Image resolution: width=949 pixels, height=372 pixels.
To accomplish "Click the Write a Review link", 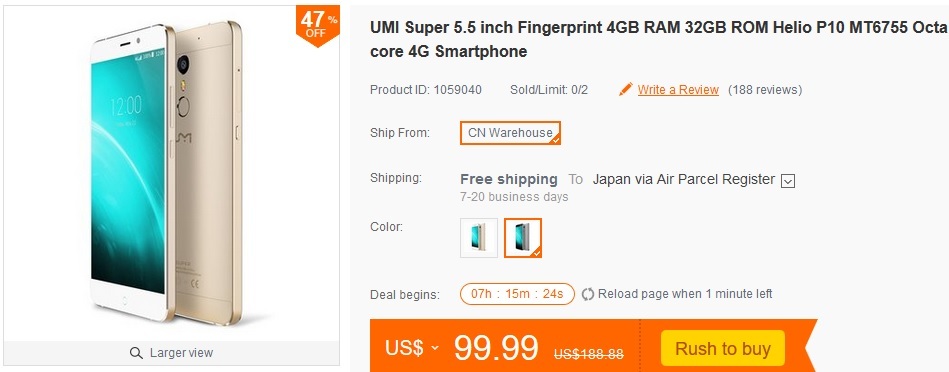I will (678, 90).
